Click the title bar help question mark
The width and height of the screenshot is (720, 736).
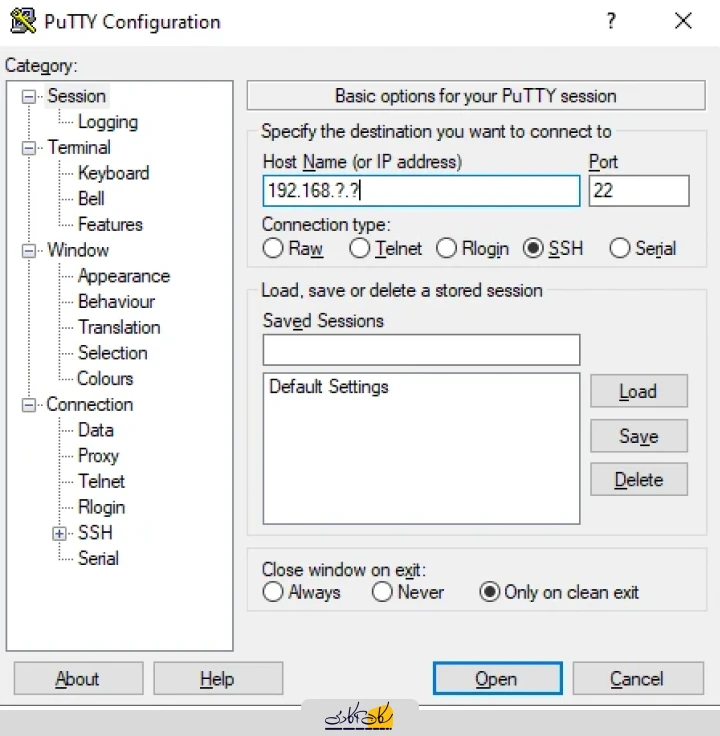click(x=611, y=22)
